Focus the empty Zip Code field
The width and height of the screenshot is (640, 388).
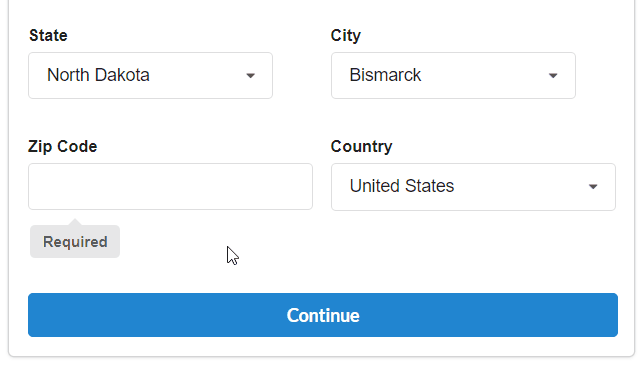pos(170,187)
